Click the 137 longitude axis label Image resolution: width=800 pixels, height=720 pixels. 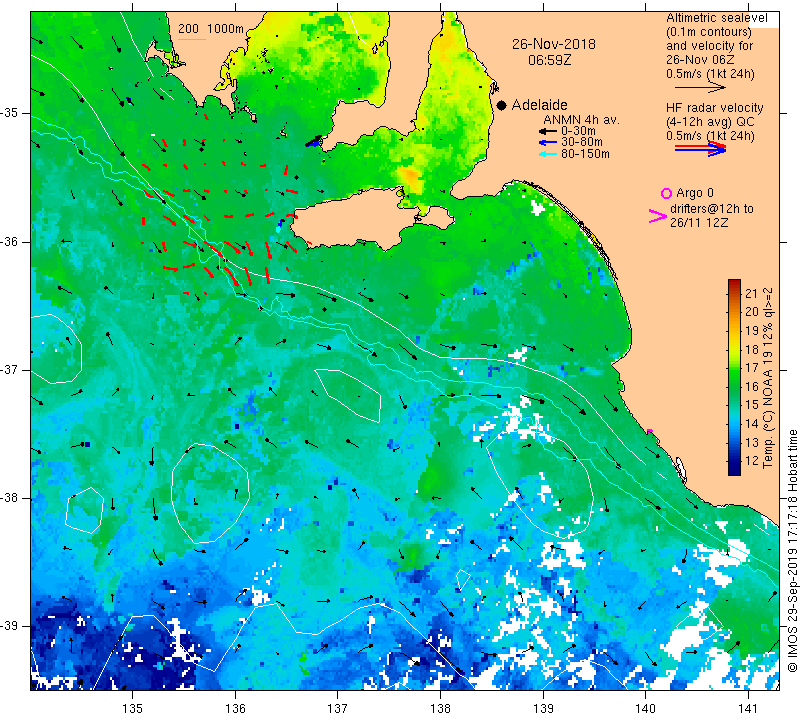pyautogui.click(x=337, y=709)
